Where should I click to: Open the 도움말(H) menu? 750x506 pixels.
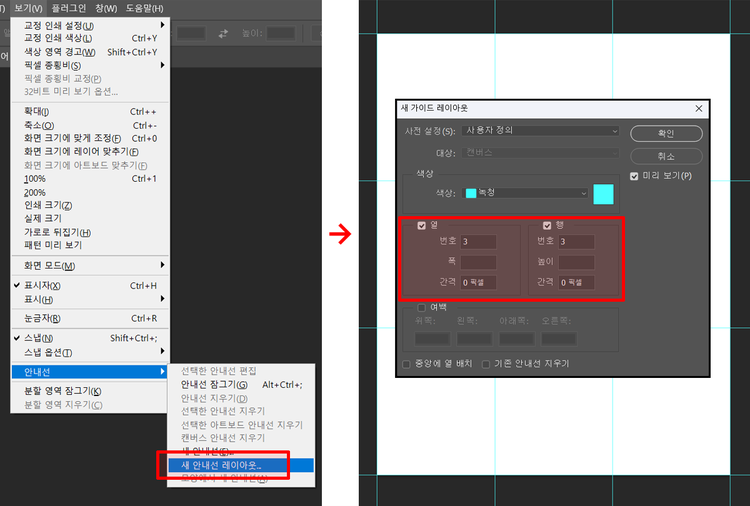coord(144,8)
